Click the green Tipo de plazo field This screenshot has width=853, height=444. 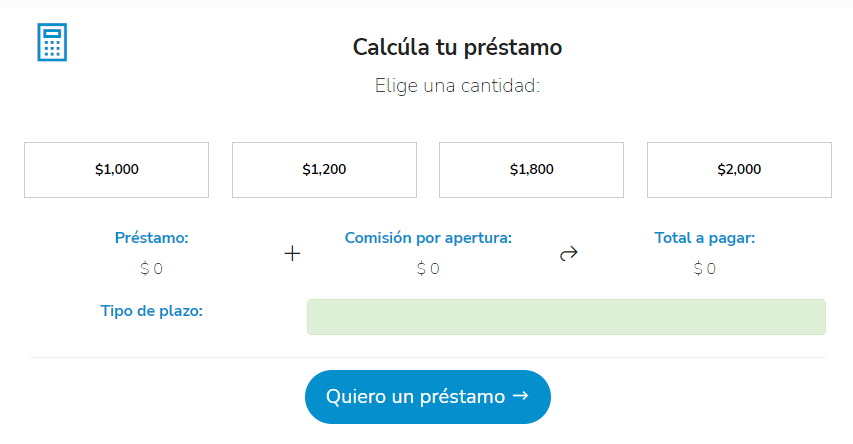pos(566,317)
